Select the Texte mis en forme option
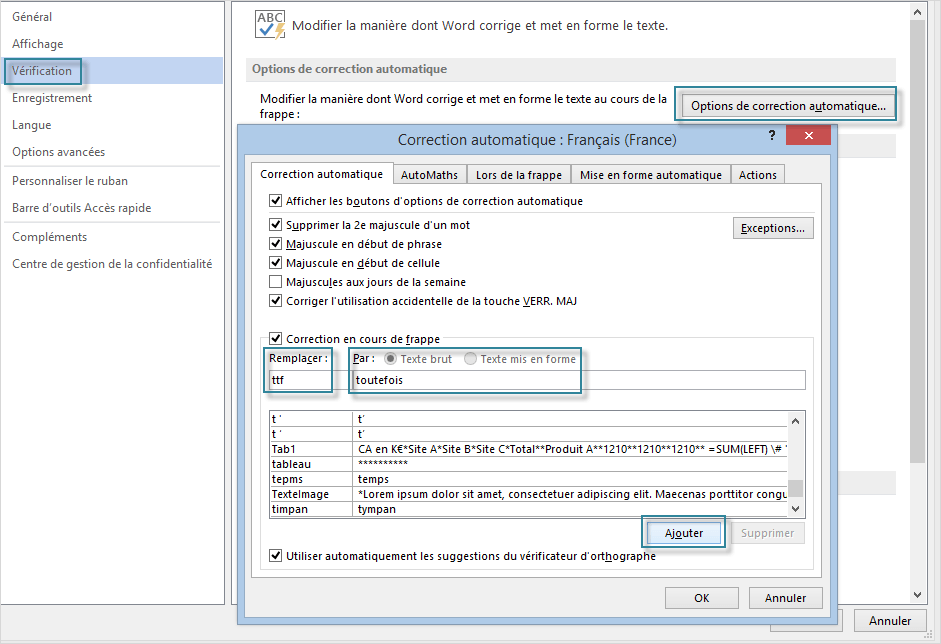Image resolution: width=941 pixels, height=644 pixels. pyautogui.click(x=471, y=359)
